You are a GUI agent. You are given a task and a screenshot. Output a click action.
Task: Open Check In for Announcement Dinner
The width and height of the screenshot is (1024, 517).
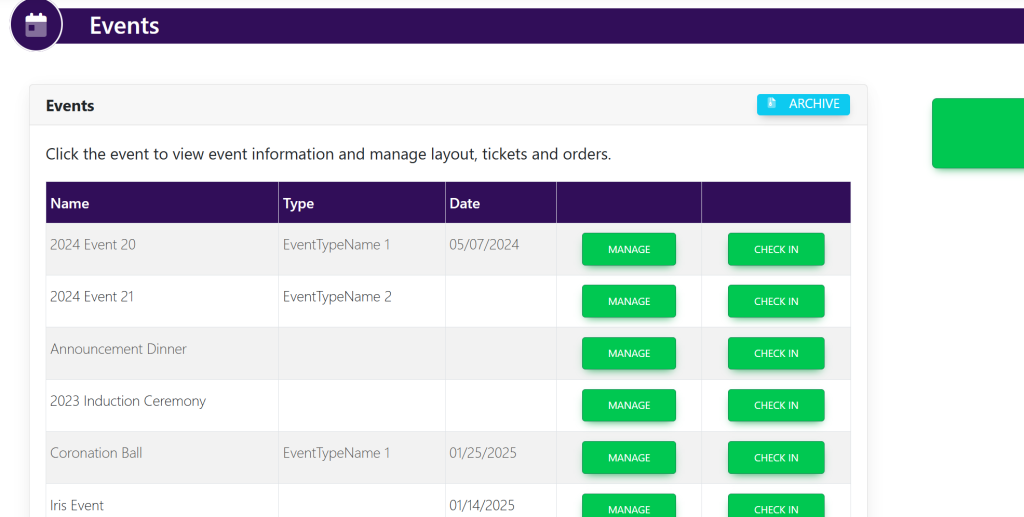[775, 353]
